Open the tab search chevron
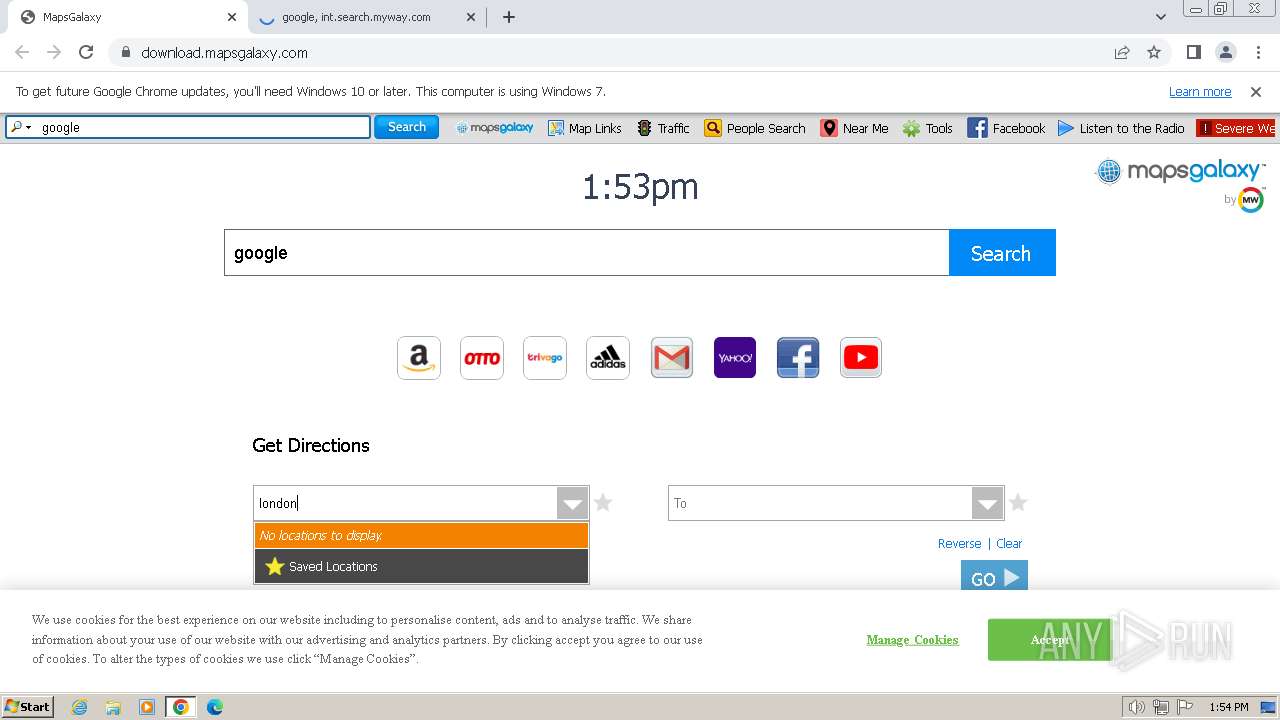Image resolution: width=1280 pixels, height=720 pixels. pos(1161,17)
